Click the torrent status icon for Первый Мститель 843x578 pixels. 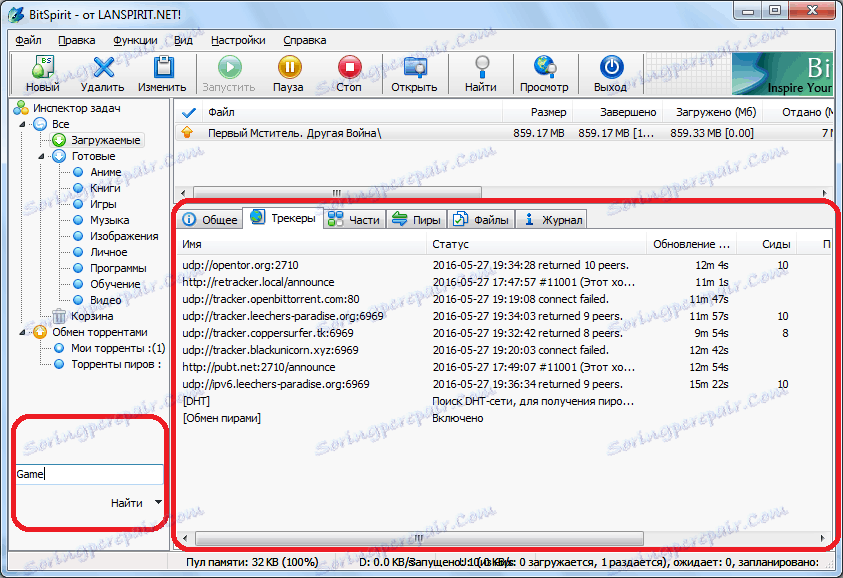point(187,132)
